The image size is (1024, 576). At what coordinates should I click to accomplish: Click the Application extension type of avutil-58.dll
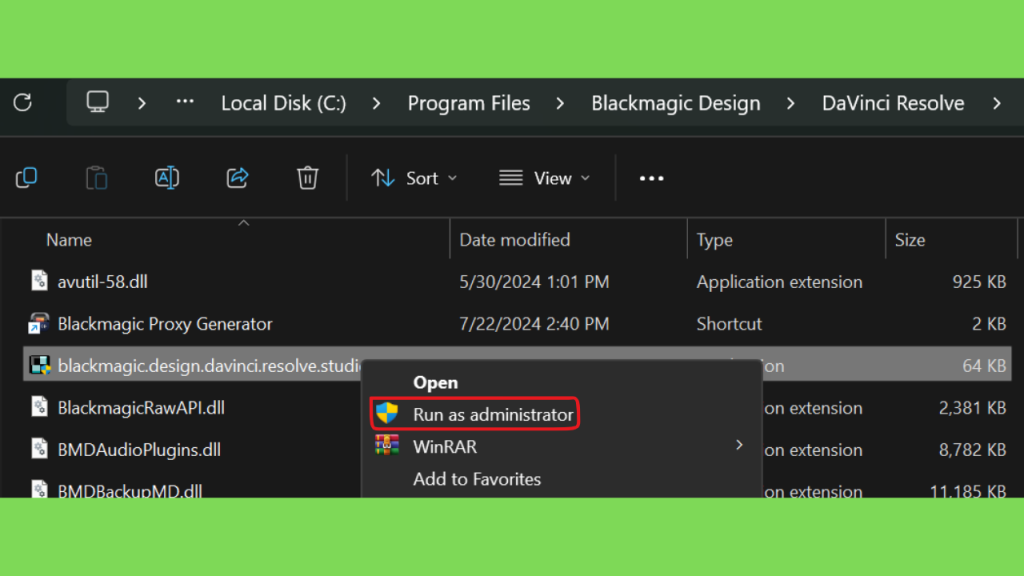click(x=779, y=282)
